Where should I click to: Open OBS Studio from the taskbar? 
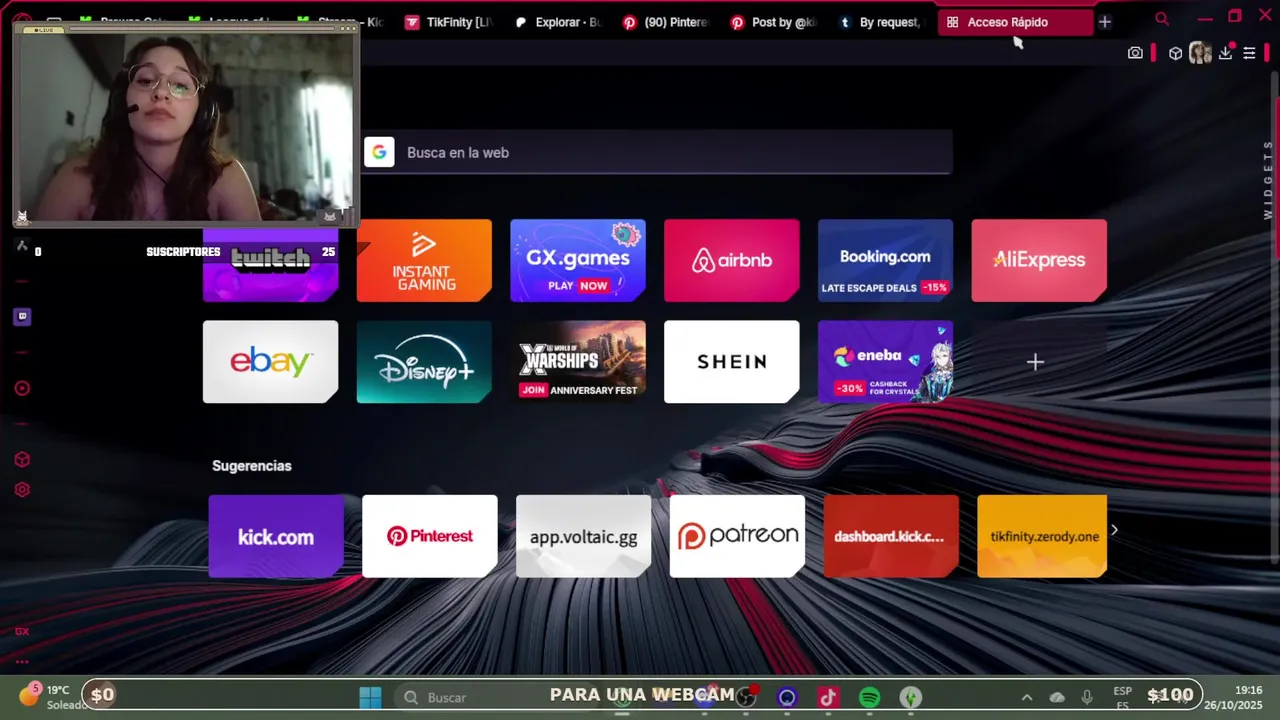(745, 697)
